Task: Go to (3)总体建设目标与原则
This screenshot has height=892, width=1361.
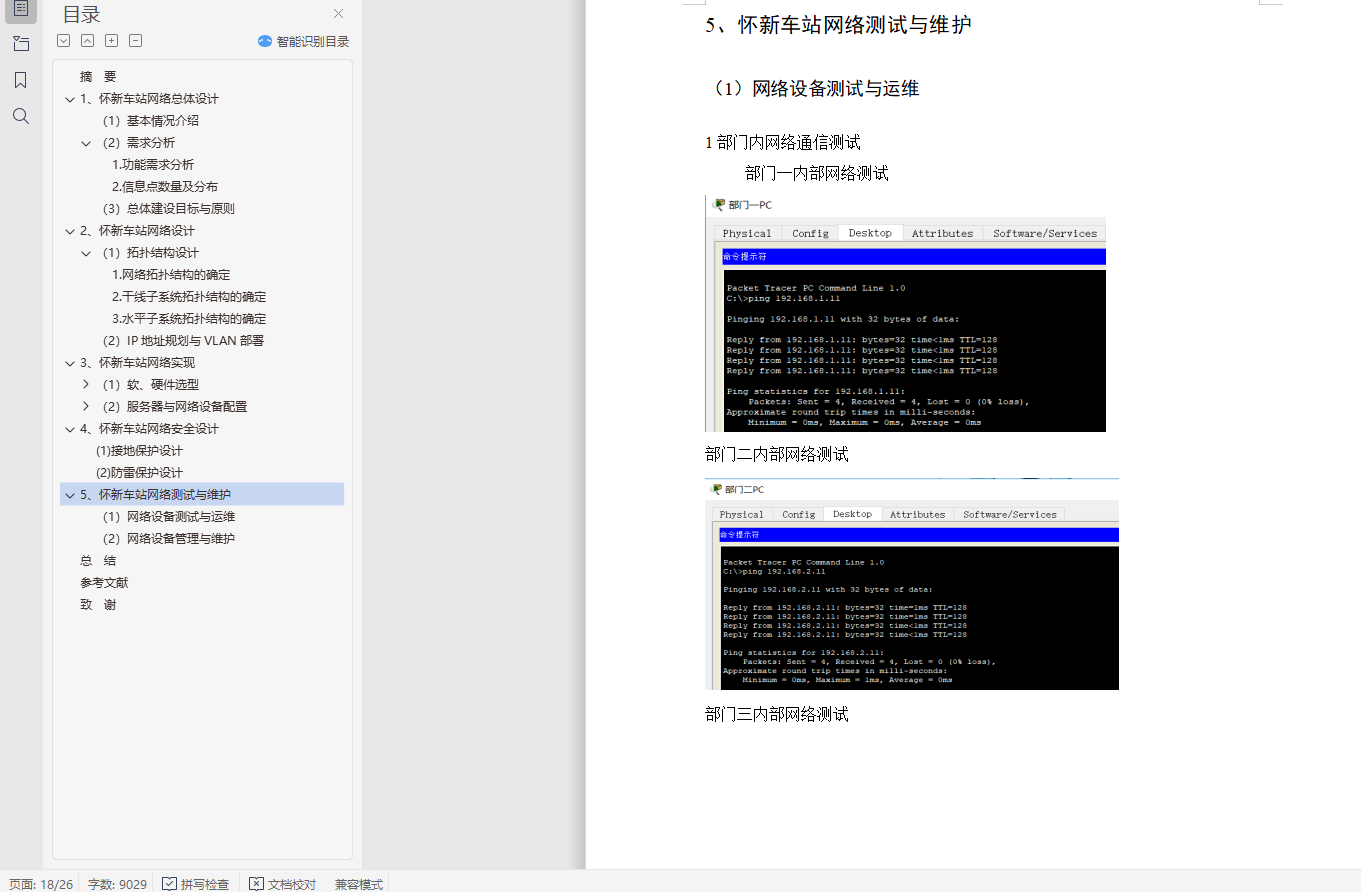Action: [168, 209]
